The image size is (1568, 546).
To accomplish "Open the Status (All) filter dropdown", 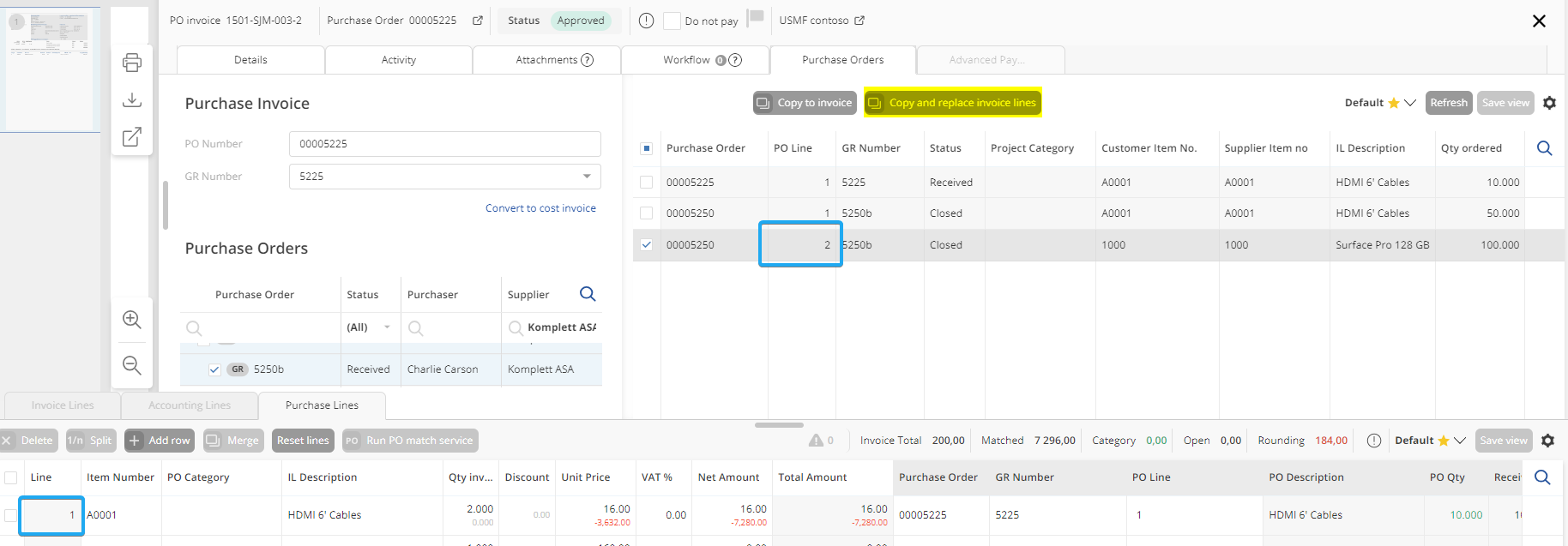I will point(387,327).
